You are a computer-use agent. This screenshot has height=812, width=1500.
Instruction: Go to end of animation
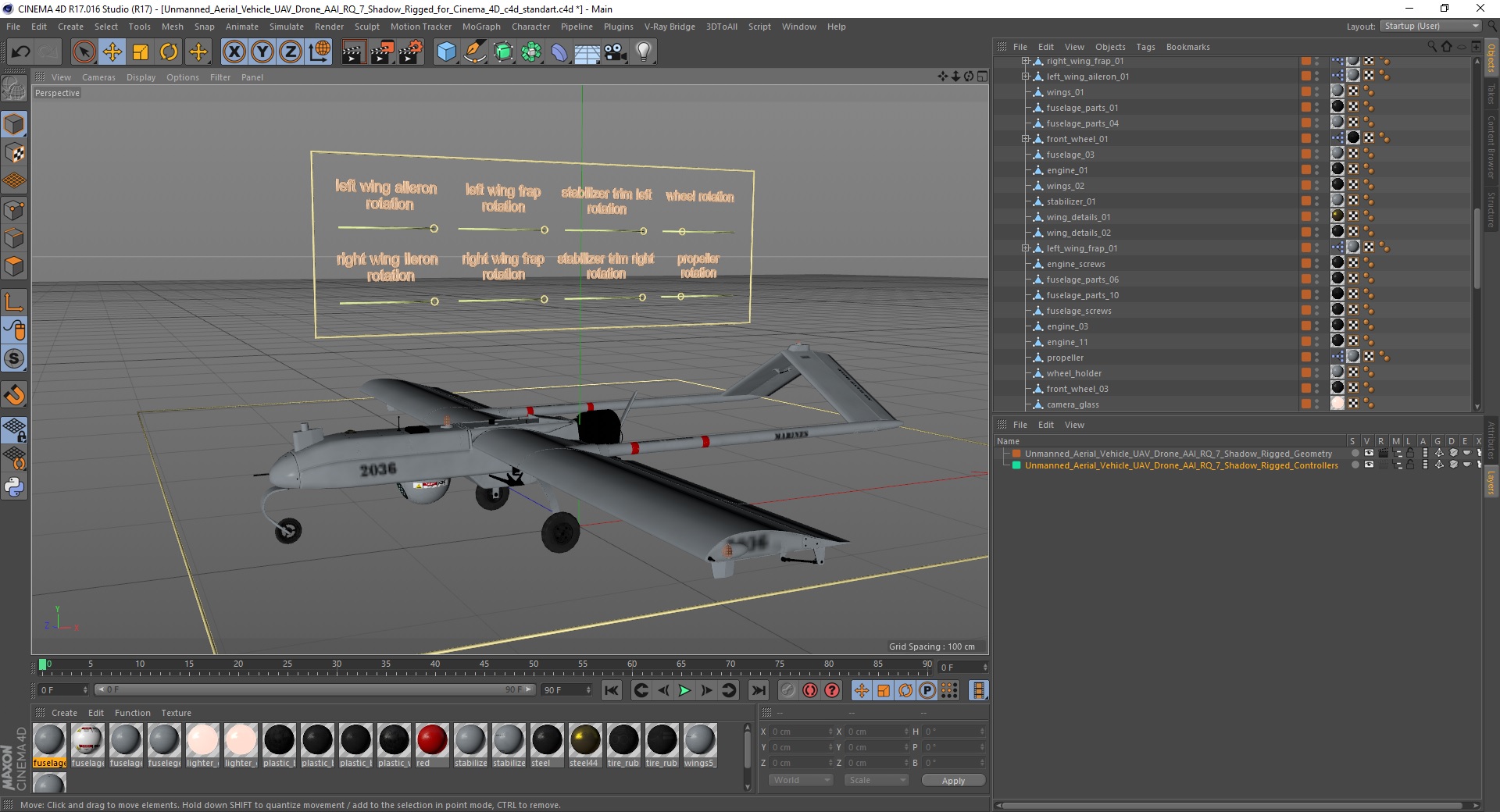[758, 690]
